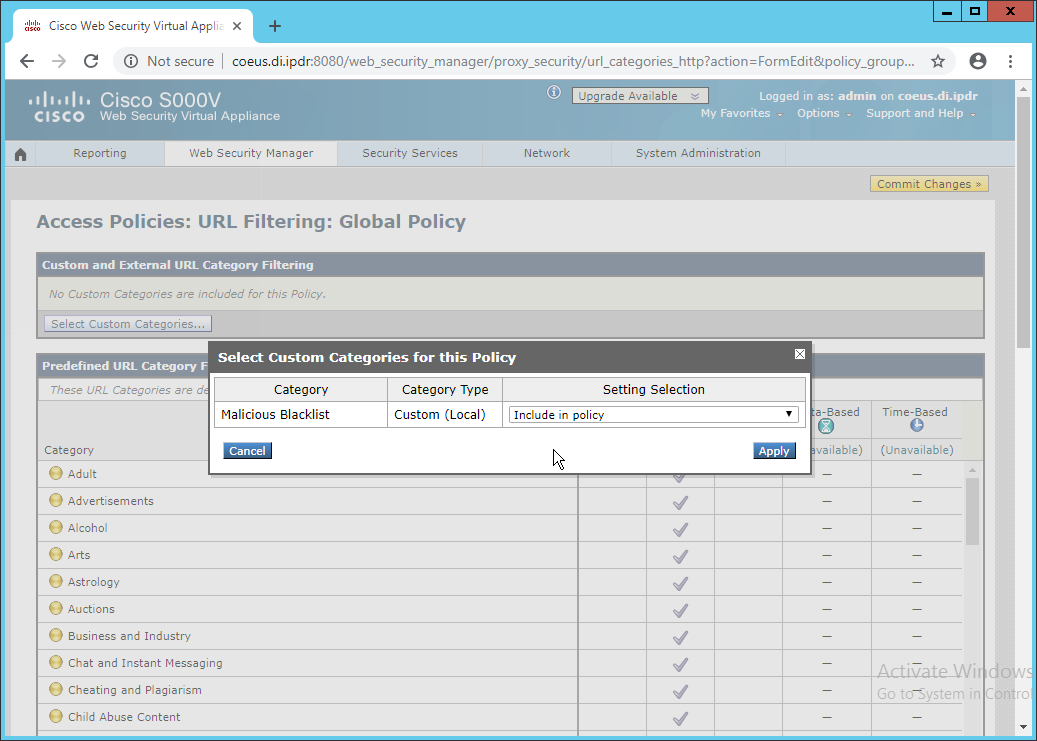This screenshot has height=741, width=1037.
Task: Toggle the Cheating and Plagiarism checkmark
Action: pos(680,692)
